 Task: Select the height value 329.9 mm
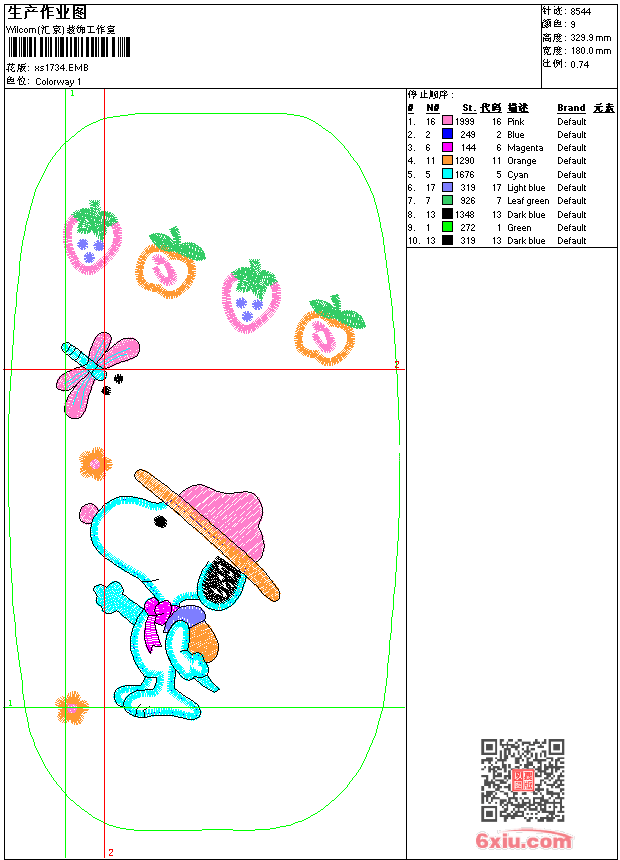pyautogui.click(x=590, y=38)
